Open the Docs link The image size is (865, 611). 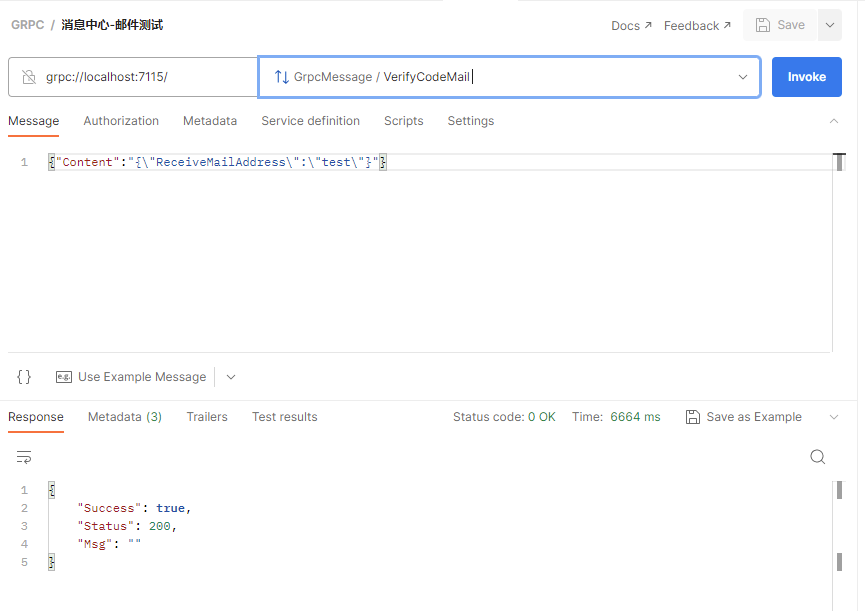tap(631, 26)
